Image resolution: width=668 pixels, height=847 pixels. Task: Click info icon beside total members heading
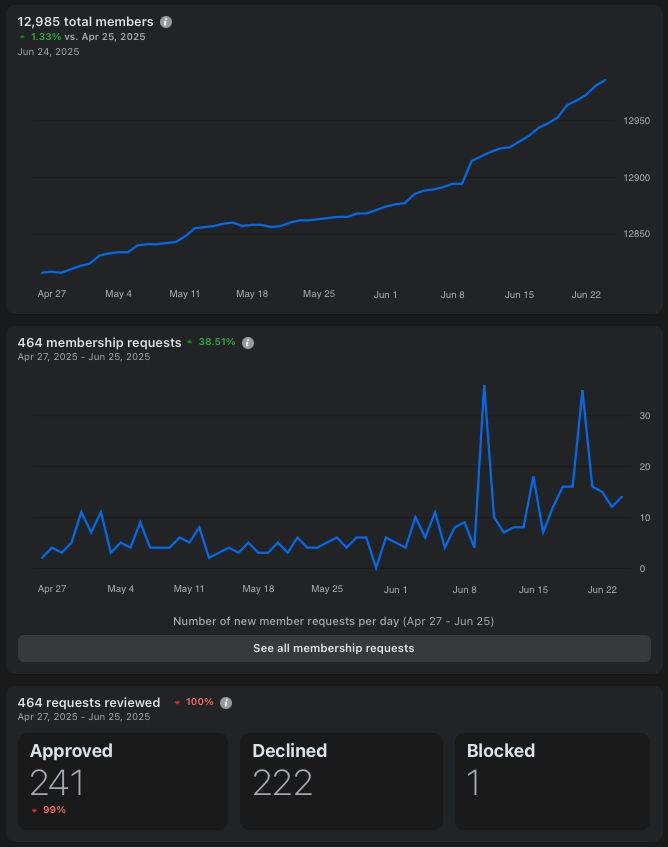click(x=166, y=22)
